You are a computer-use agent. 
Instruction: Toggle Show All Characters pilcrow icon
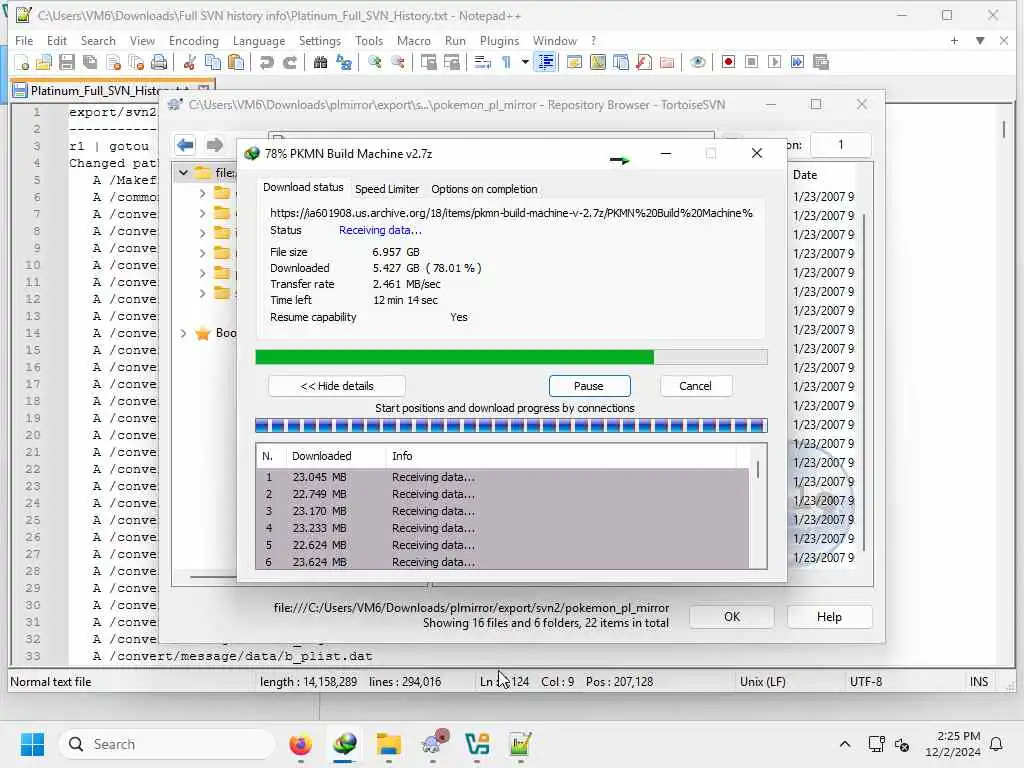(506, 63)
